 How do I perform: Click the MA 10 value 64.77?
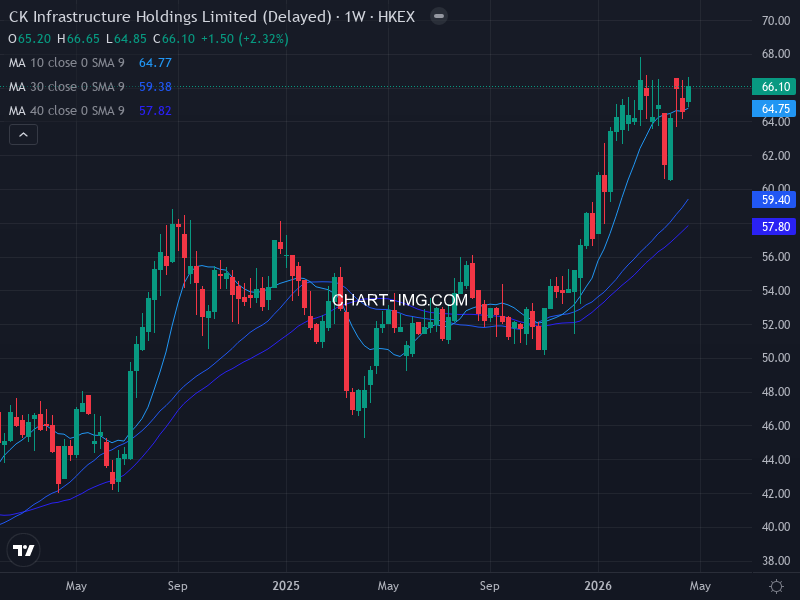click(155, 63)
